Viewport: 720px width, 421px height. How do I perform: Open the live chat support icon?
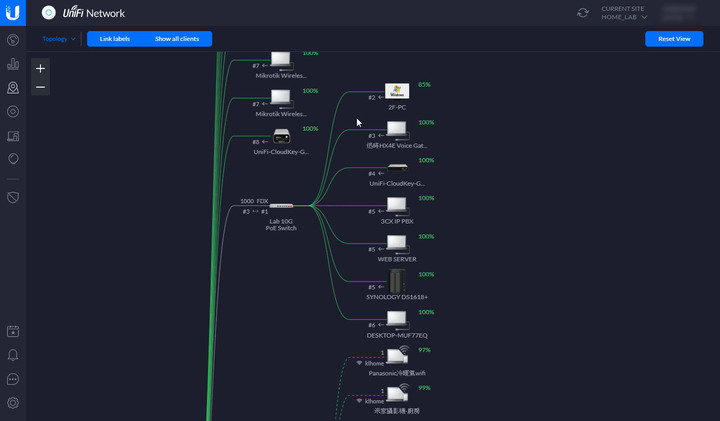[13, 379]
